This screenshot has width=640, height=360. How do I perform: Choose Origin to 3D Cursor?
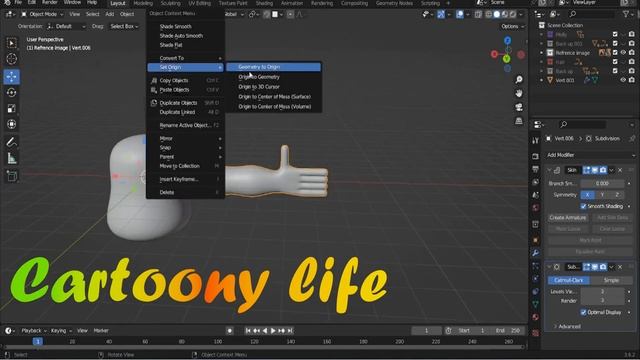273,87
